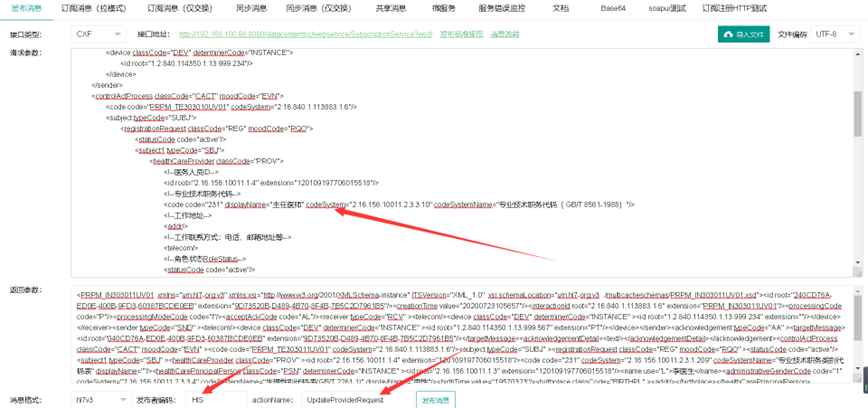Click the 发布者编码 field containing HIS

click(x=216, y=400)
